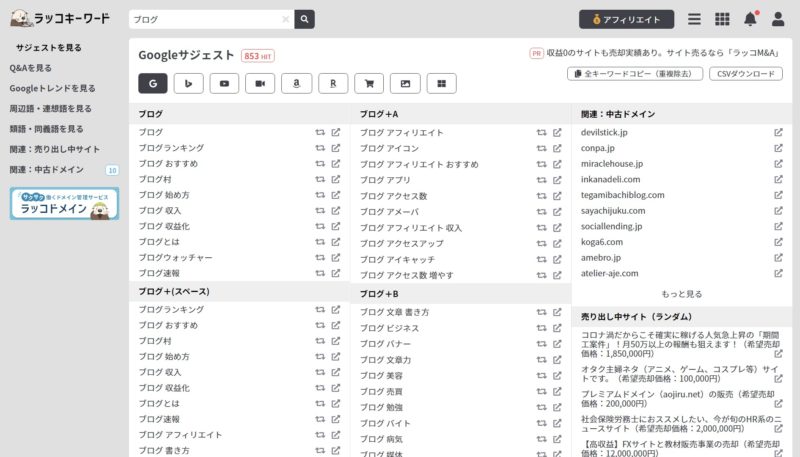The image size is (800, 457).
Task: Click the miraclehouse.jp domain
Action: (612, 164)
